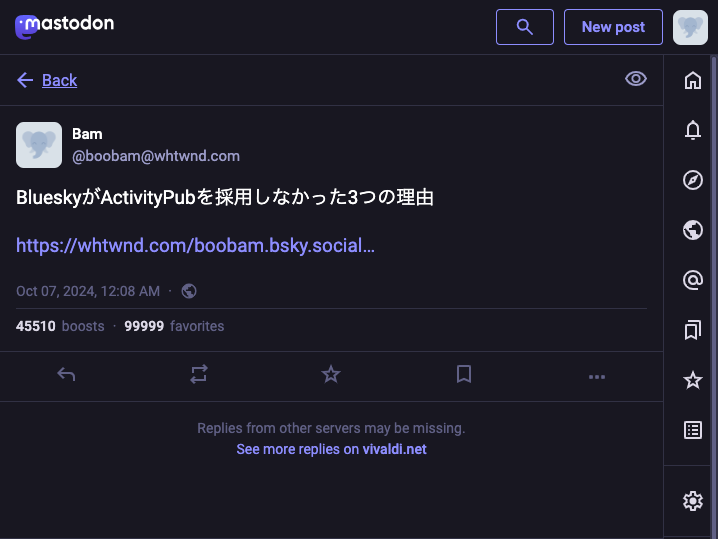Reply to Bam's post
This screenshot has width=718, height=539.
pos(66,375)
